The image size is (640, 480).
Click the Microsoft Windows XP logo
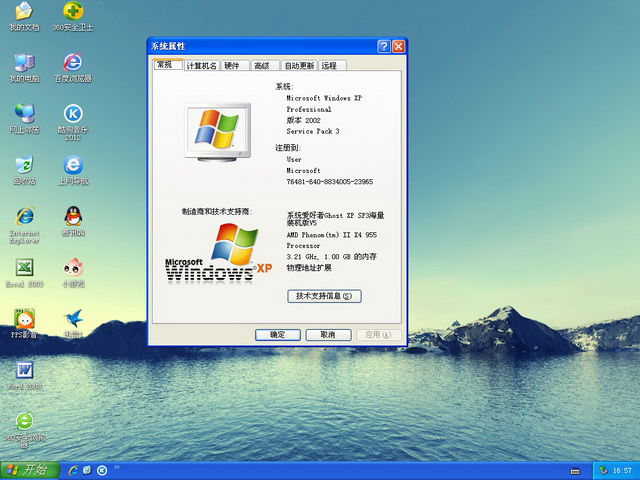(218, 253)
